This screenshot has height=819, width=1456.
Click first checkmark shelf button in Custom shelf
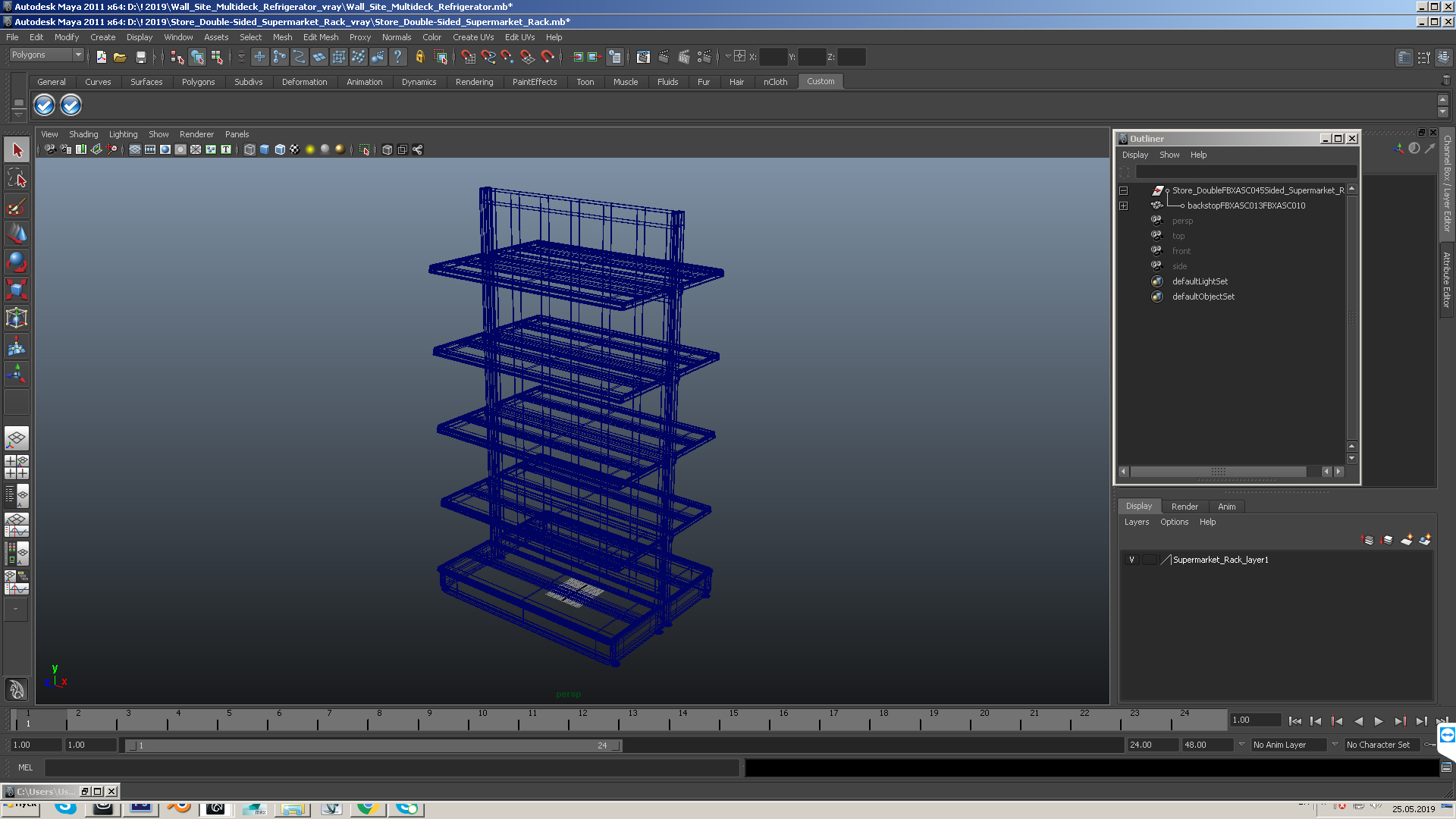tap(45, 105)
